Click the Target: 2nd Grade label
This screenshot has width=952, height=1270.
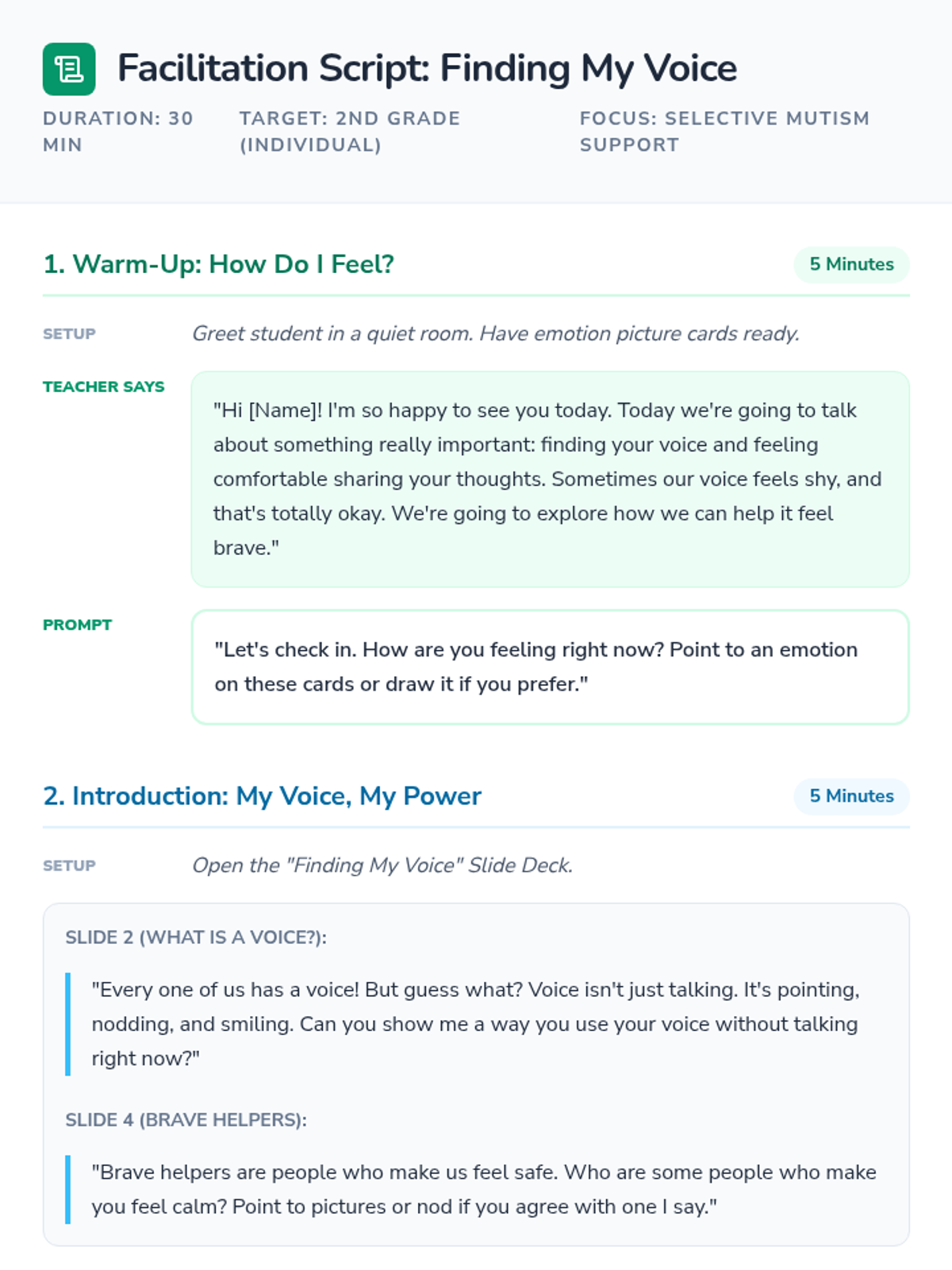tap(350, 132)
